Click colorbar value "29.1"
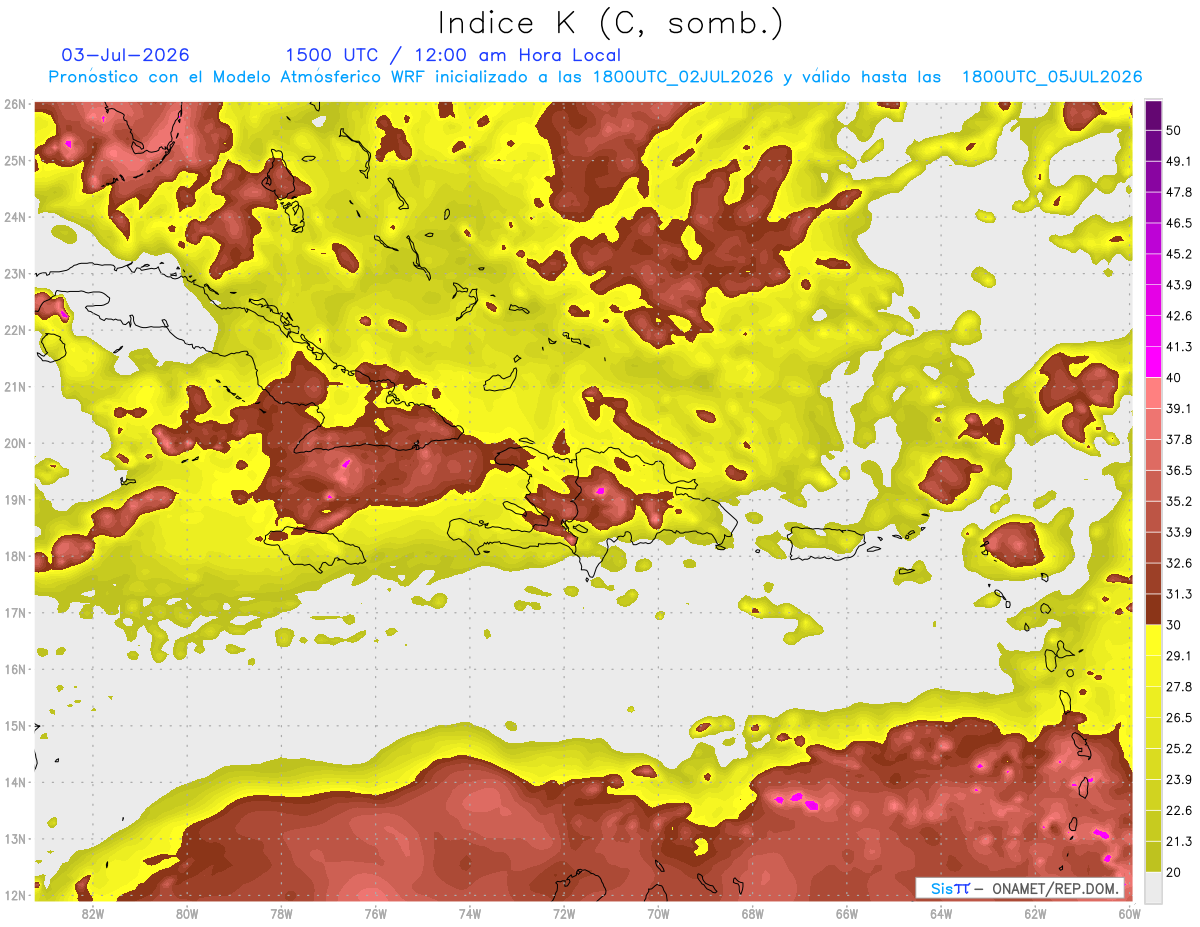 tap(1178, 656)
